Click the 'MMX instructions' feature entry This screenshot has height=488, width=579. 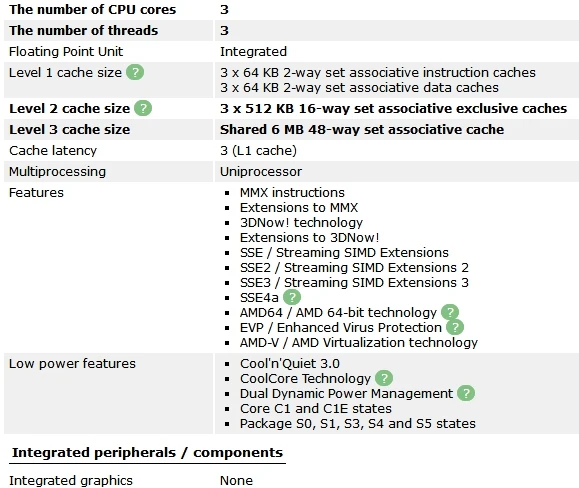click(292, 192)
